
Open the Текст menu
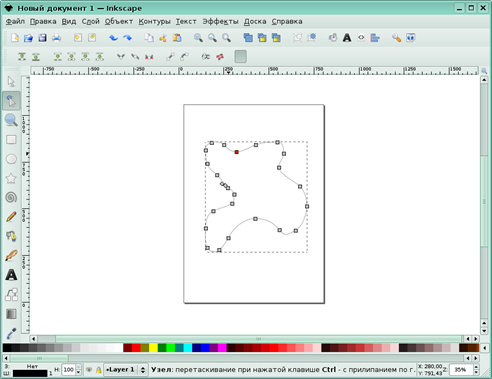186,21
